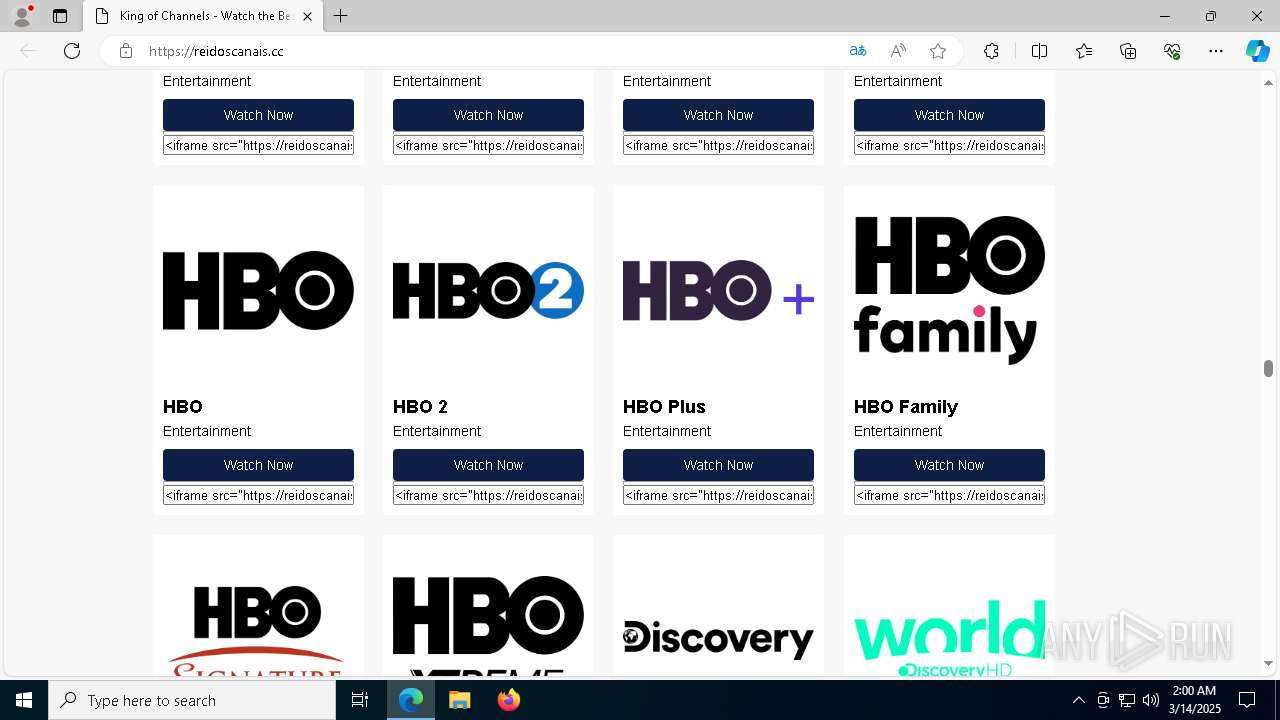1280x720 pixels.
Task: Click the iframe code field under HBO Plus
Action: point(718,495)
